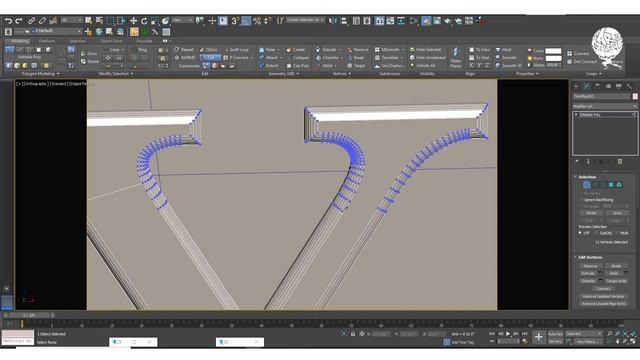Expand the Editable Poly modifier entry
640x360 pixels.
[x=576, y=115]
